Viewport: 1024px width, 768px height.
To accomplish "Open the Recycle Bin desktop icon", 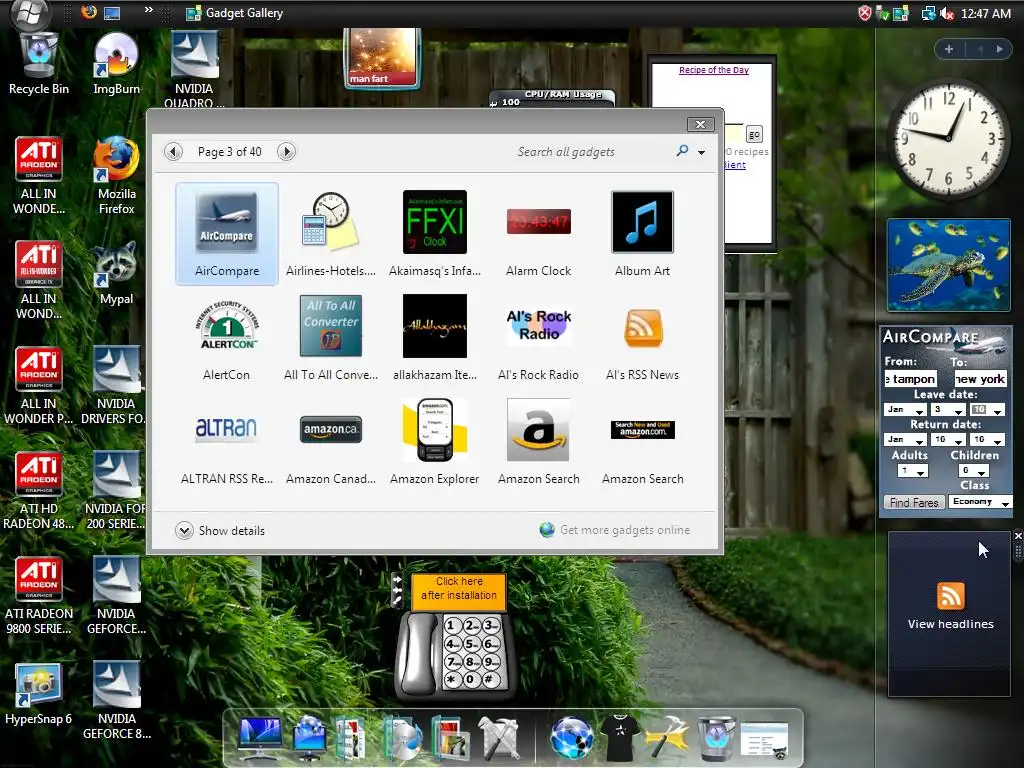I will tap(39, 65).
